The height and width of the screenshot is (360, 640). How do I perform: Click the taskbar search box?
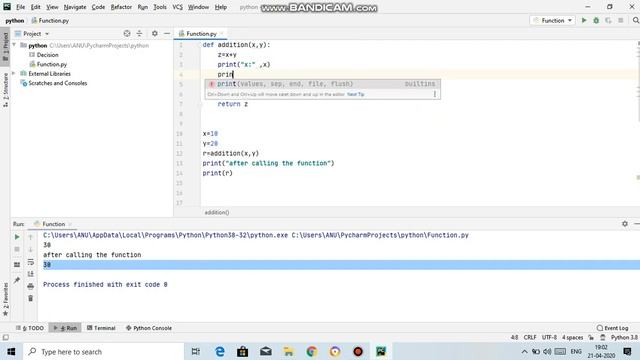coord(103,351)
